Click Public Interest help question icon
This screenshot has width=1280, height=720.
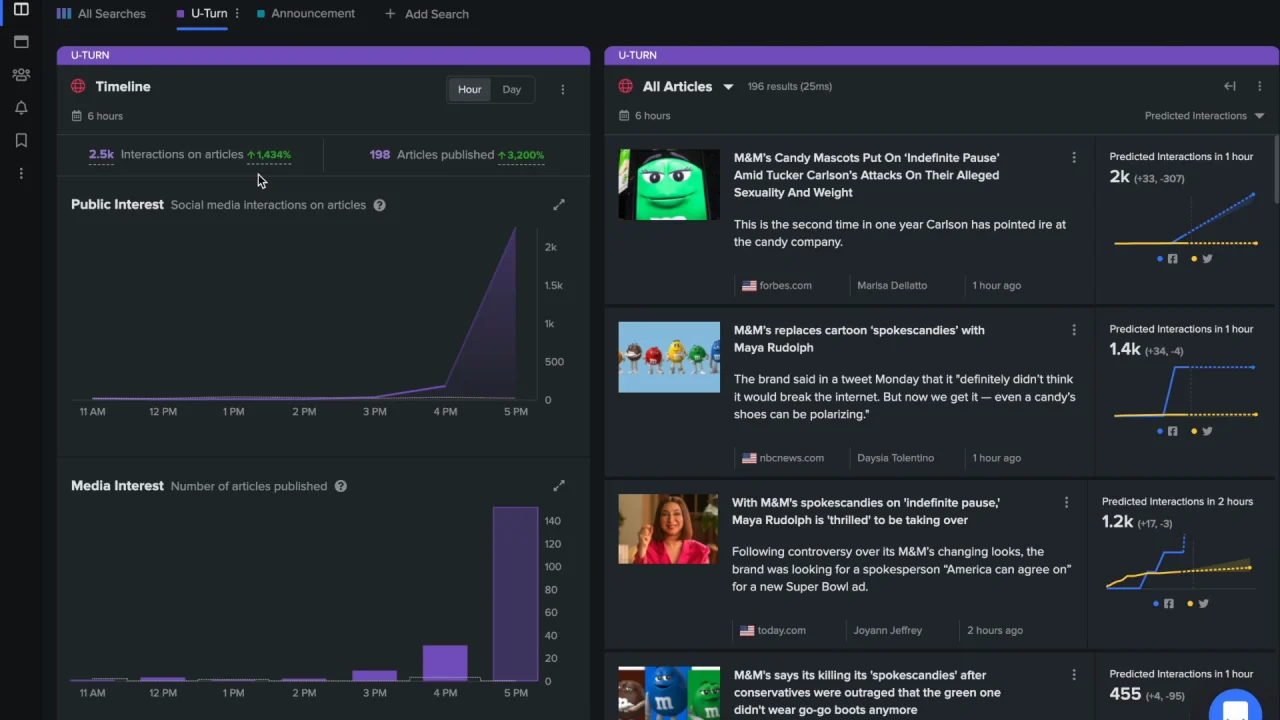[x=379, y=205]
